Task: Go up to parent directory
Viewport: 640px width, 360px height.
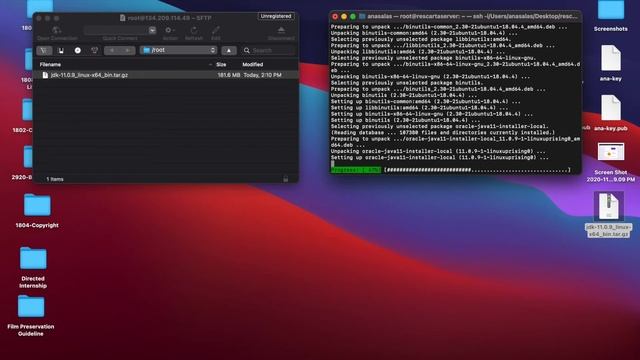Action: tap(229, 50)
